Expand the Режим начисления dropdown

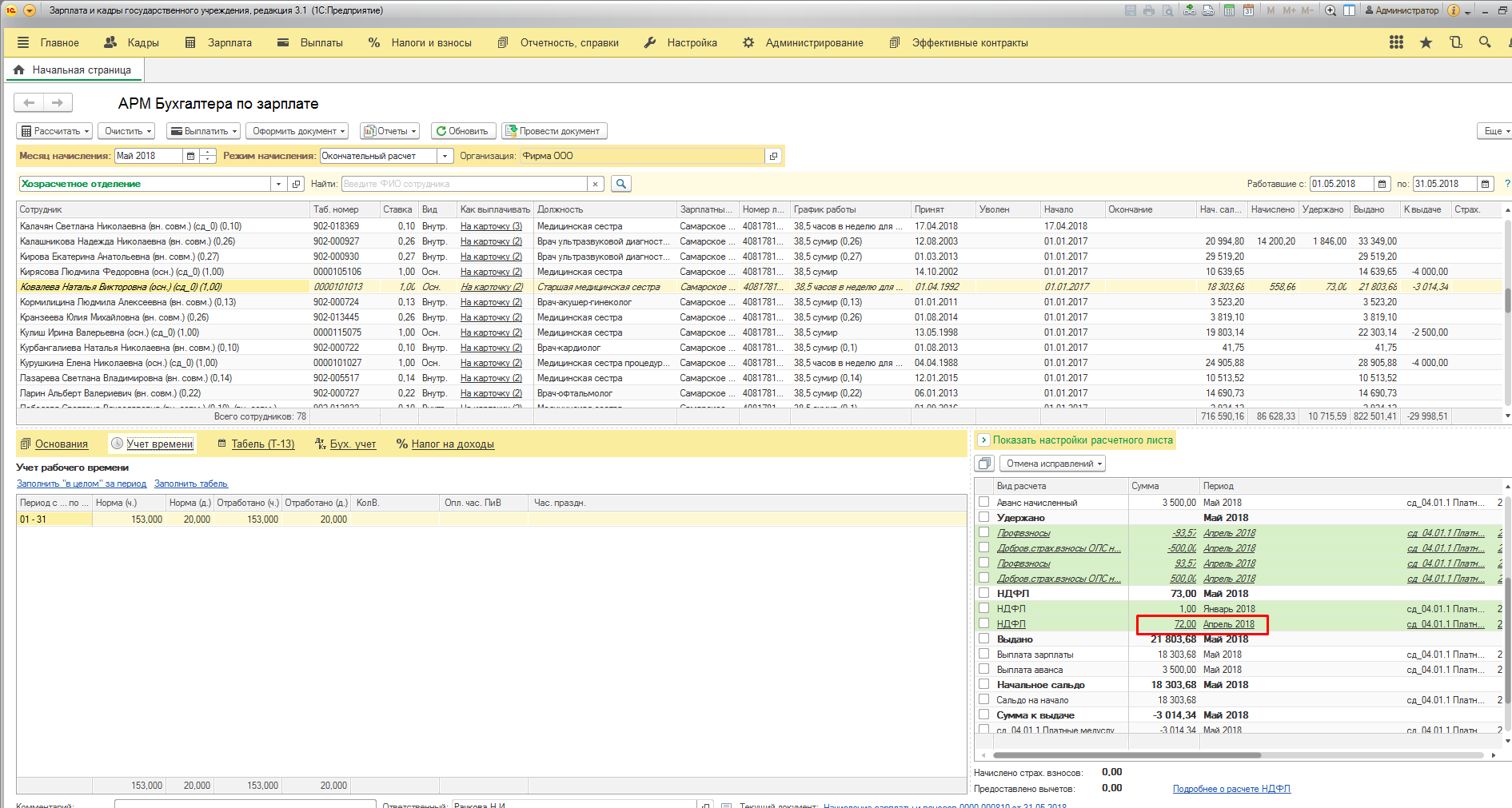tap(445, 156)
